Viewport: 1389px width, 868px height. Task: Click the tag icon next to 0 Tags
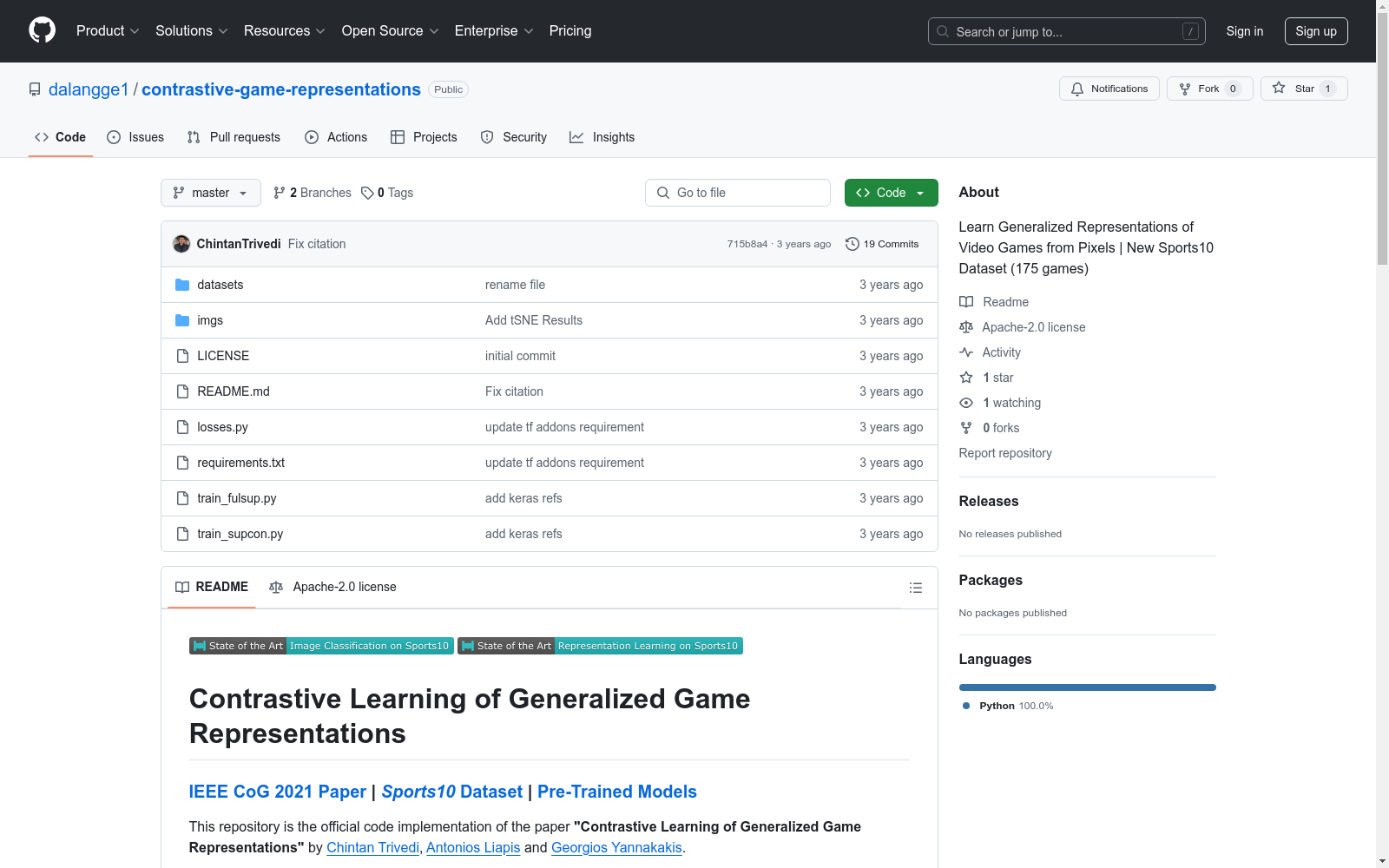[x=367, y=193]
